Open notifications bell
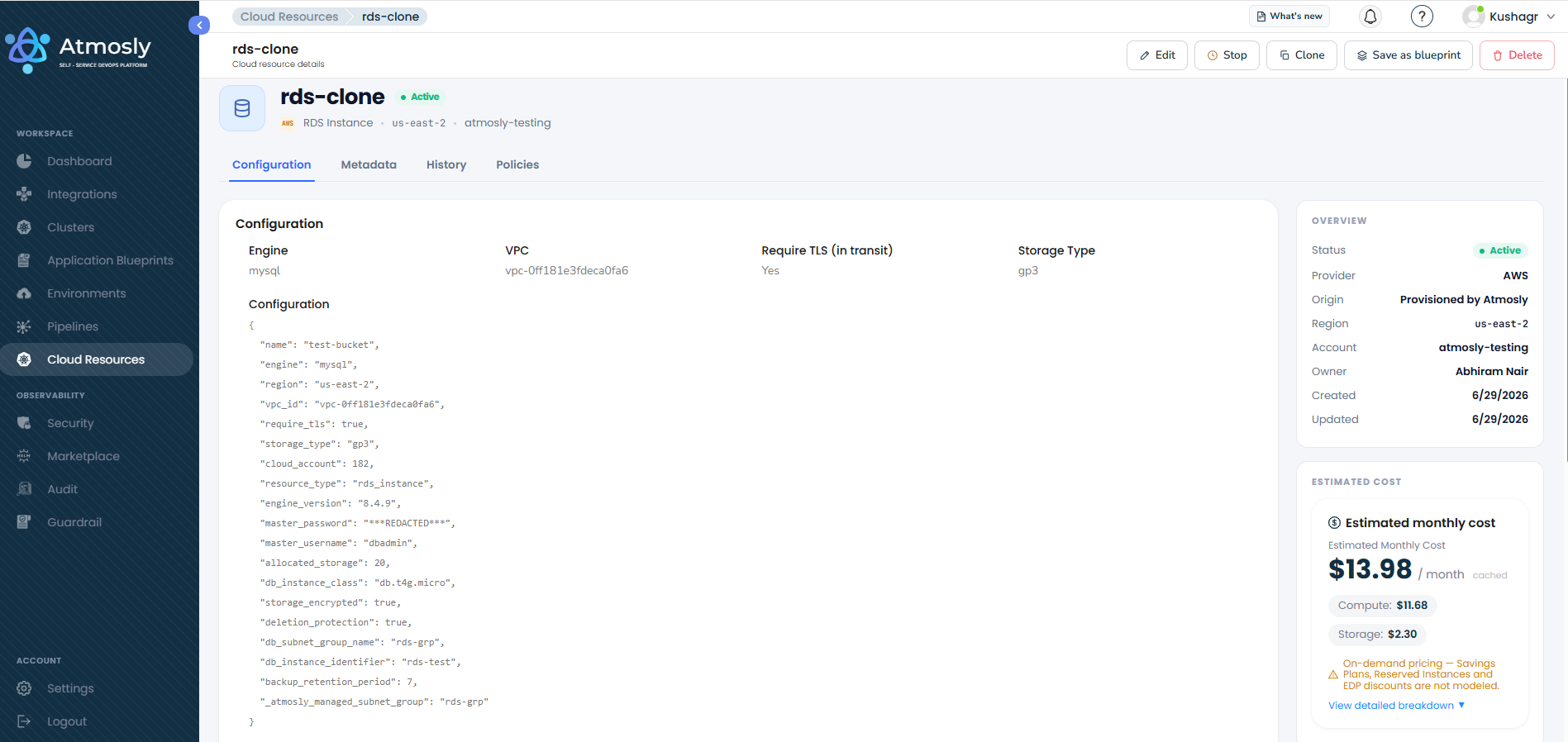 tap(1370, 17)
